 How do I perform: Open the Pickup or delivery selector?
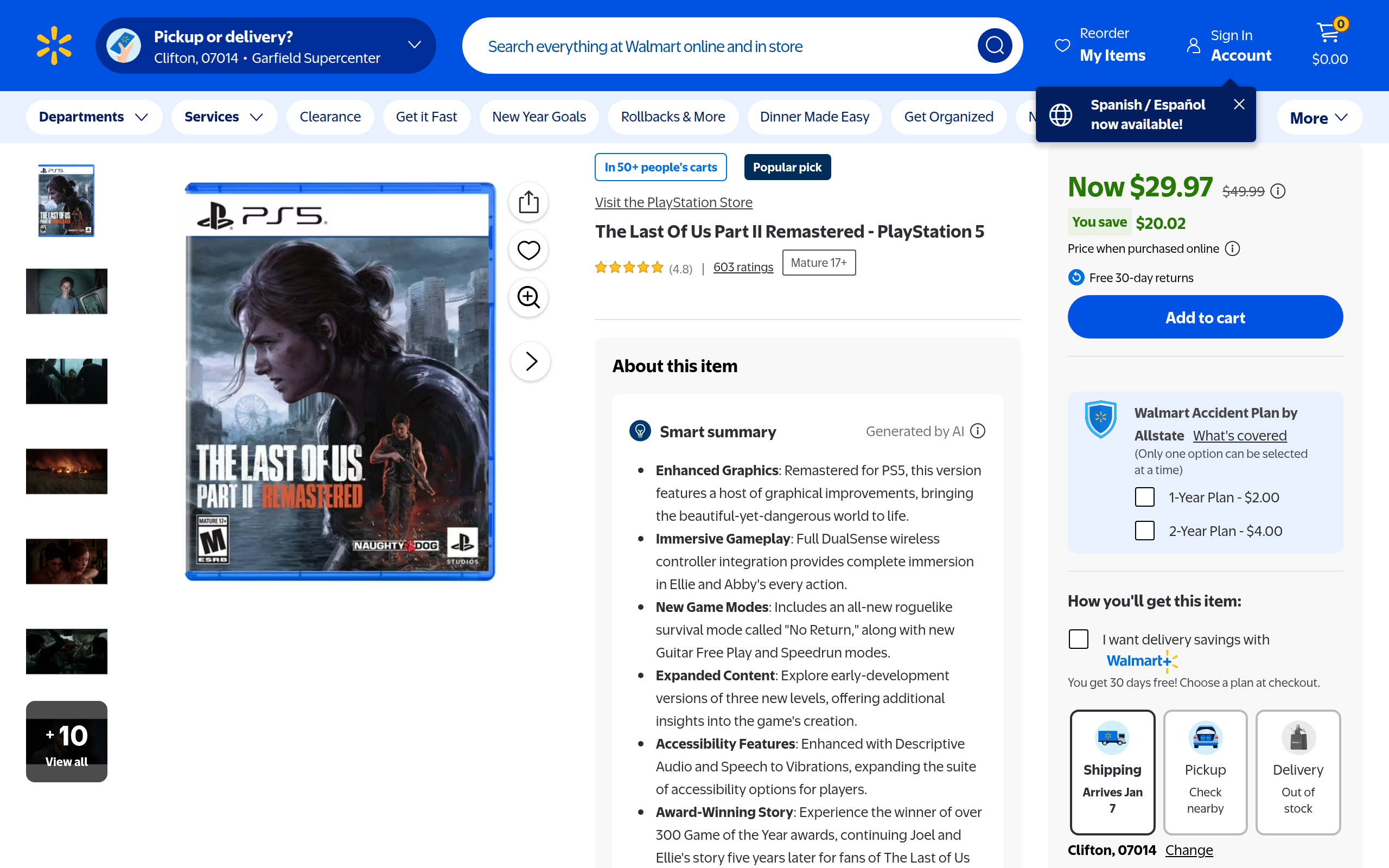266,46
